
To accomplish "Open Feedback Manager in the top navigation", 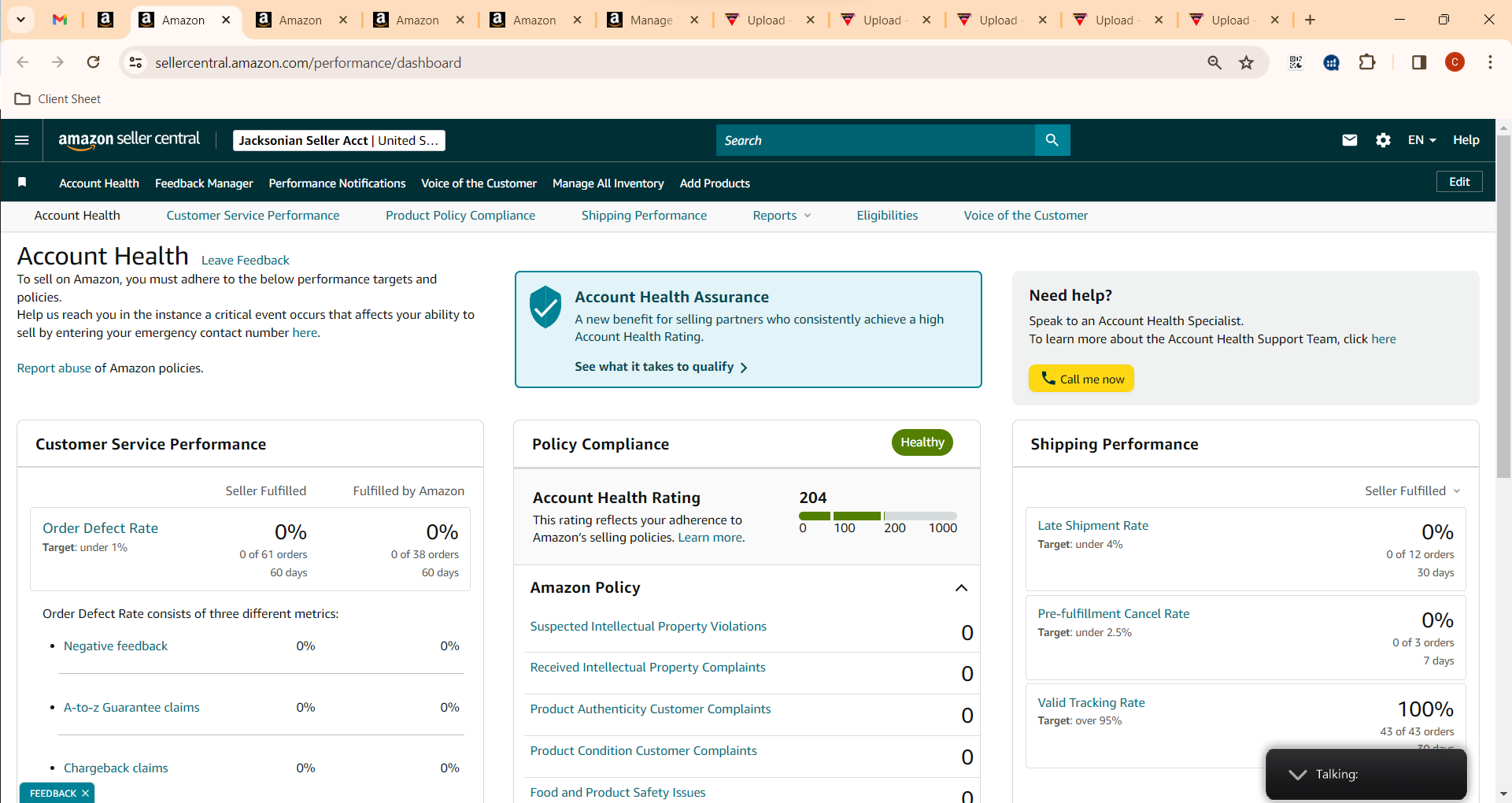I will [204, 183].
